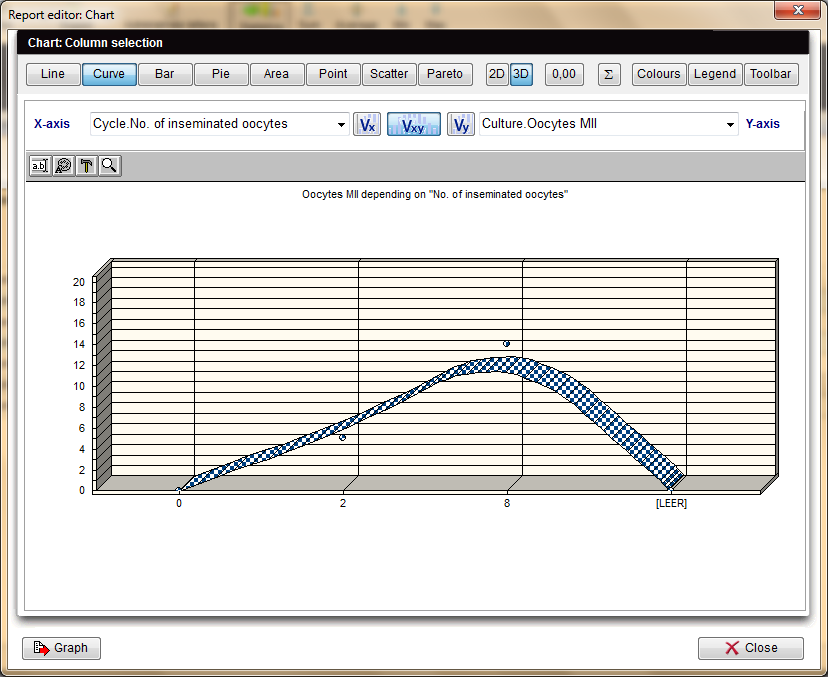Image resolution: width=828 pixels, height=677 pixels.
Task: Click the Y-axis label text
Action: pyautogui.click(x=763, y=124)
